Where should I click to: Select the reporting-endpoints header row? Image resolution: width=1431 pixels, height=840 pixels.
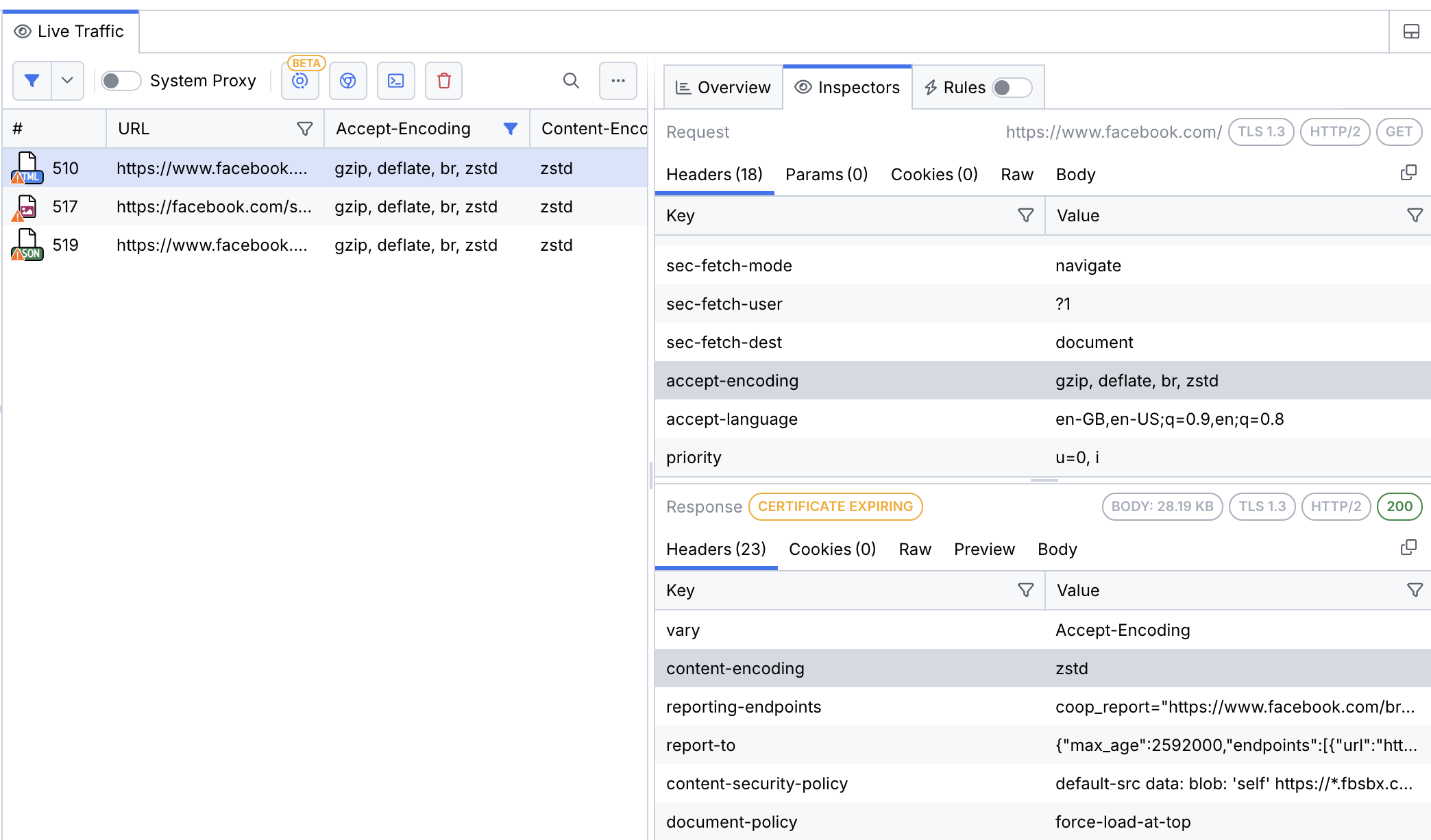[x=1042, y=706]
